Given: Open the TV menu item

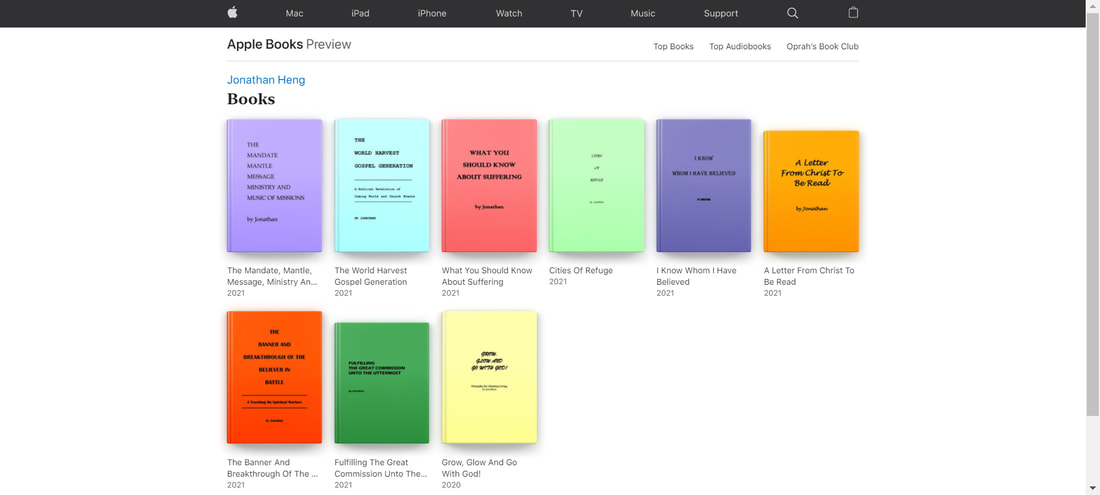Looking at the screenshot, I should (x=577, y=13).
